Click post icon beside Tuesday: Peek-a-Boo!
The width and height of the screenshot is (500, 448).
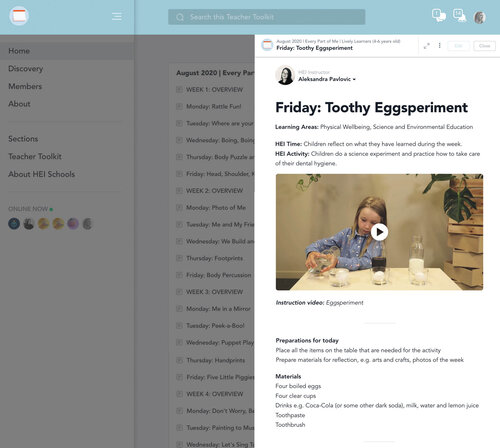(x=179, y=326)
